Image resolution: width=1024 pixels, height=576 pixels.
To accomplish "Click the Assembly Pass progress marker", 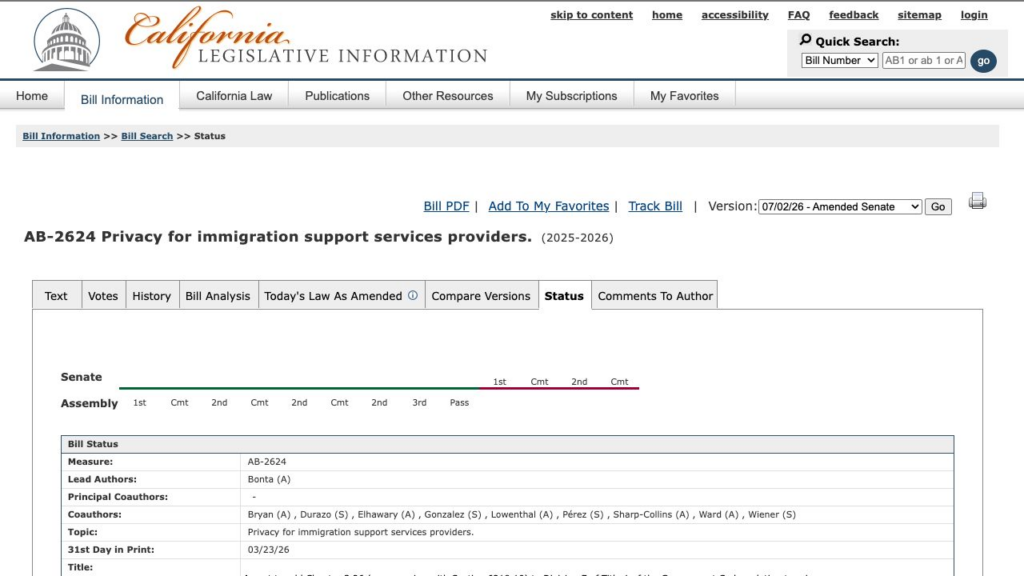I will (x=459, y=402).
